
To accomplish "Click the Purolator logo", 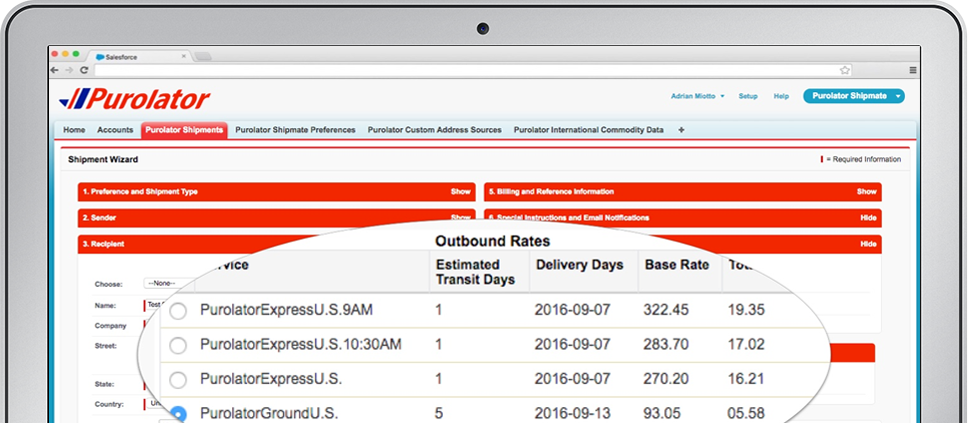I will 135,98.
